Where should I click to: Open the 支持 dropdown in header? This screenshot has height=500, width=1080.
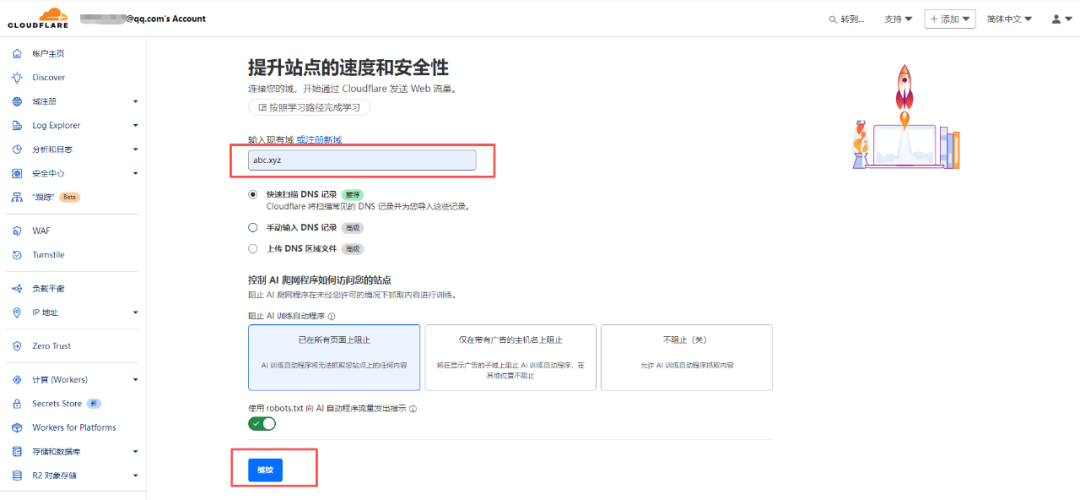tap(898, 19)
